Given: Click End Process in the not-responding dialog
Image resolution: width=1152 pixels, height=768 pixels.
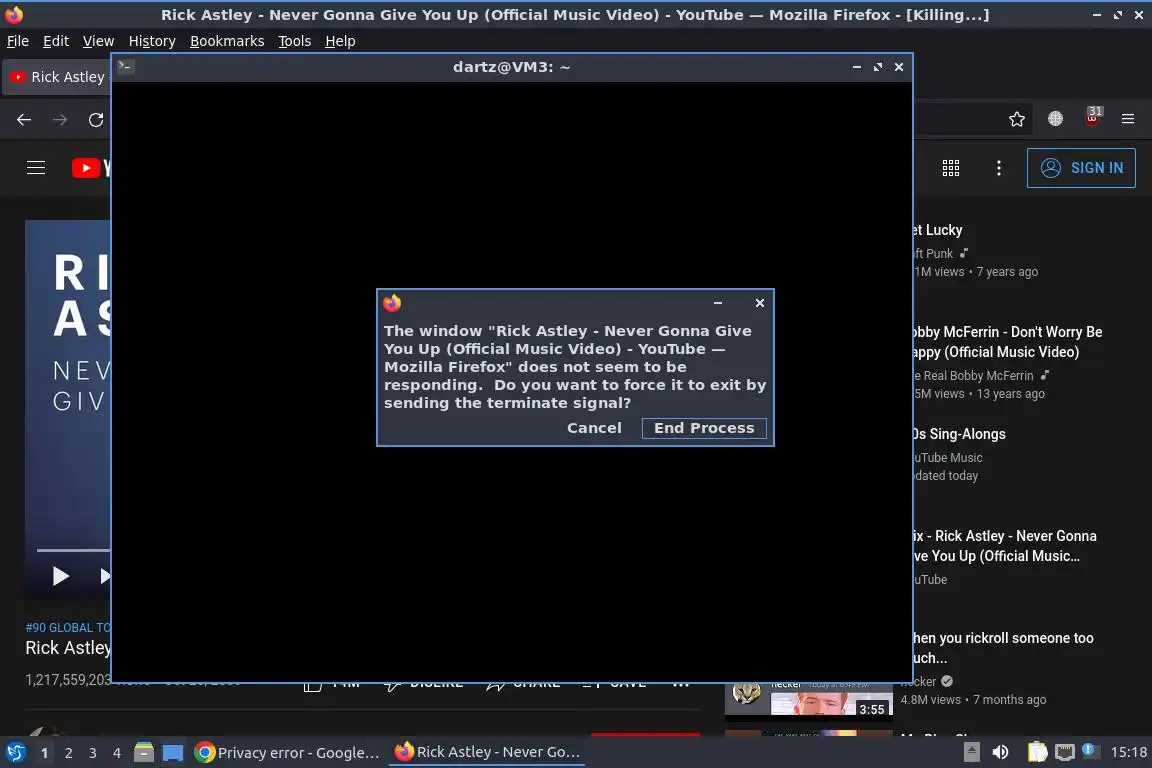Looking at the screenshot, I should [704, 428].
